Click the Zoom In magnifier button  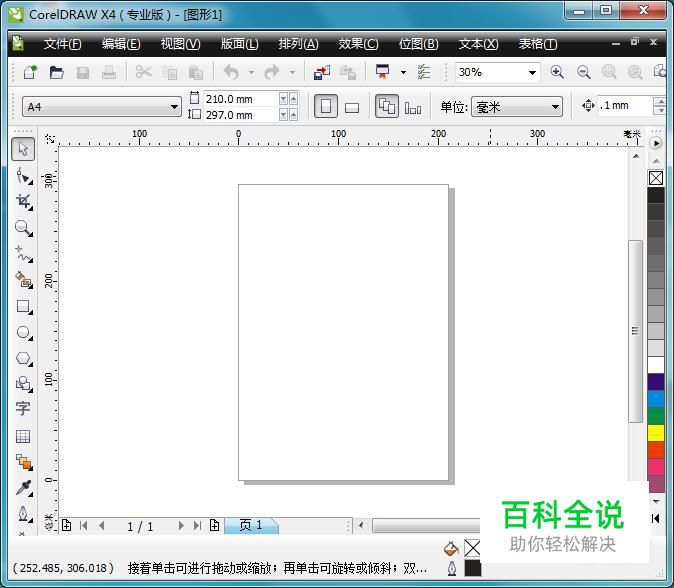[557, 72]
